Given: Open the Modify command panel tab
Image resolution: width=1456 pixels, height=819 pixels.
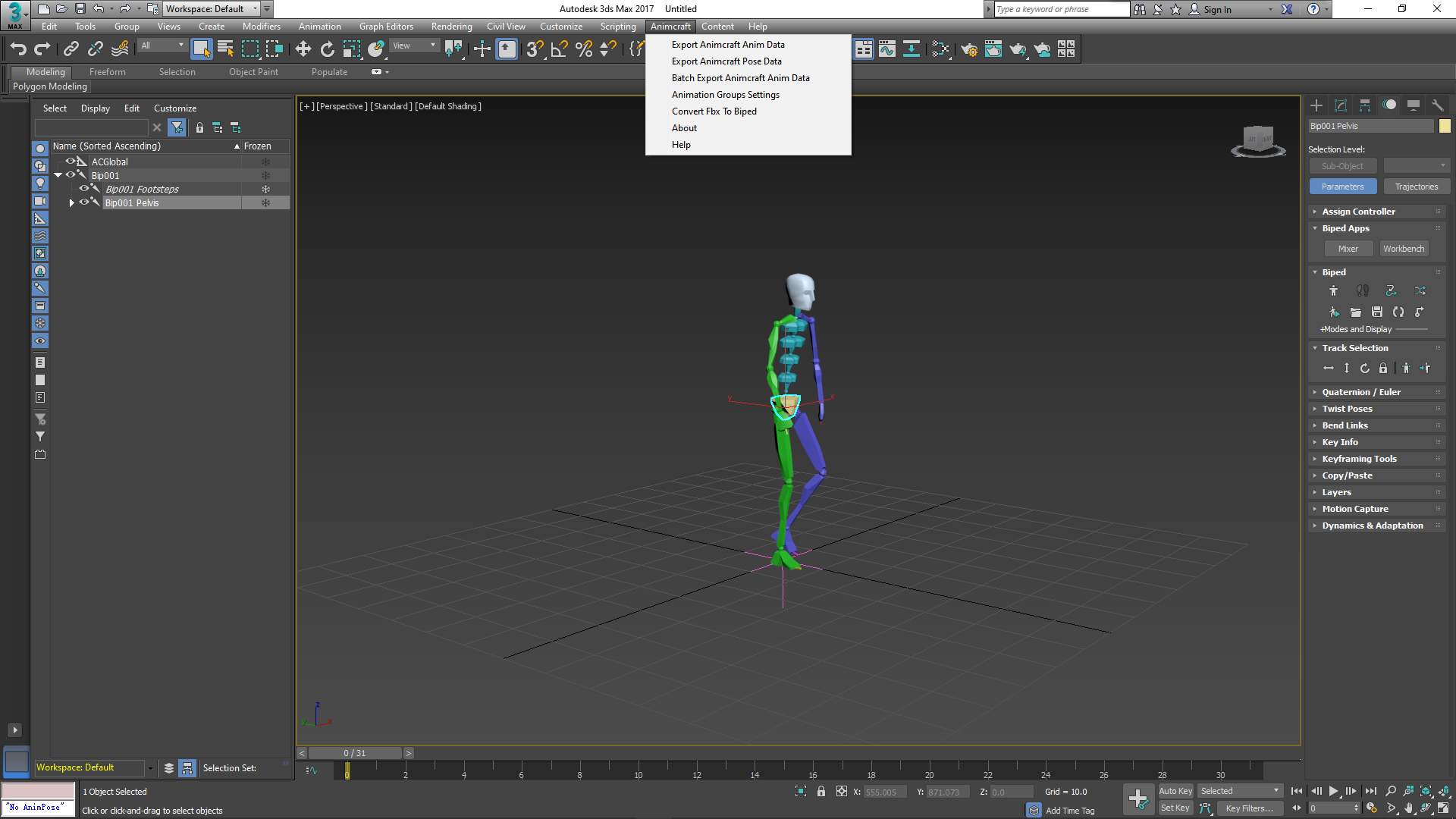Looking at the screenshot, I should coord(1341,105).
